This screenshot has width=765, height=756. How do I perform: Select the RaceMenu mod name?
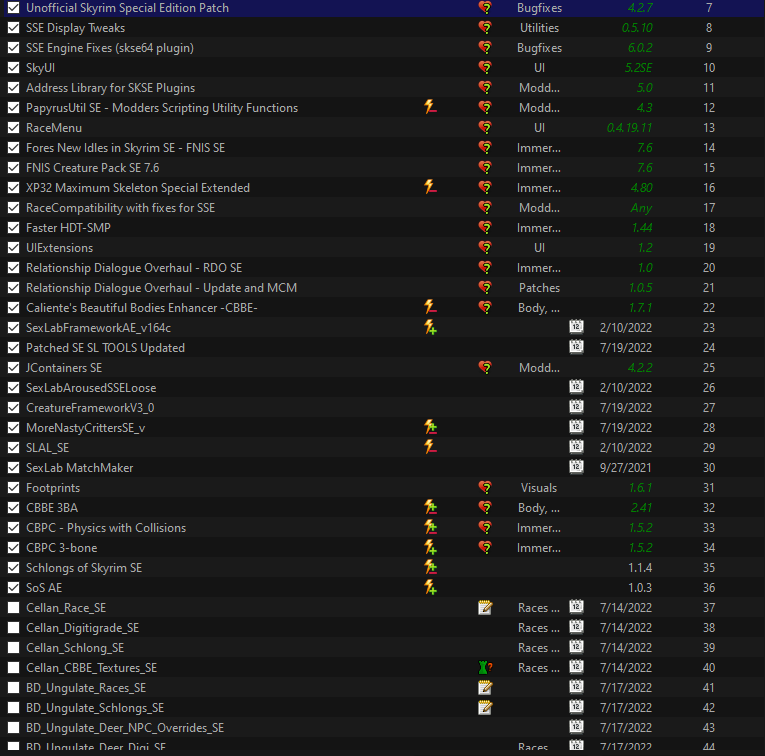54,128
